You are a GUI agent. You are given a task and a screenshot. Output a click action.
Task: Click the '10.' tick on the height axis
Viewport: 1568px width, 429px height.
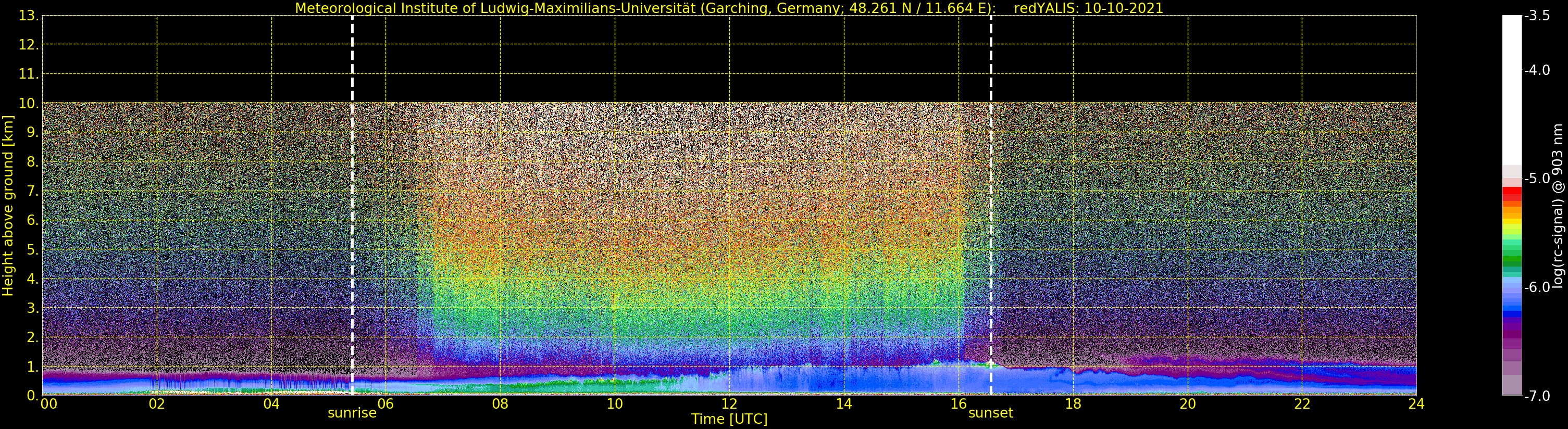tap(28, 104)
